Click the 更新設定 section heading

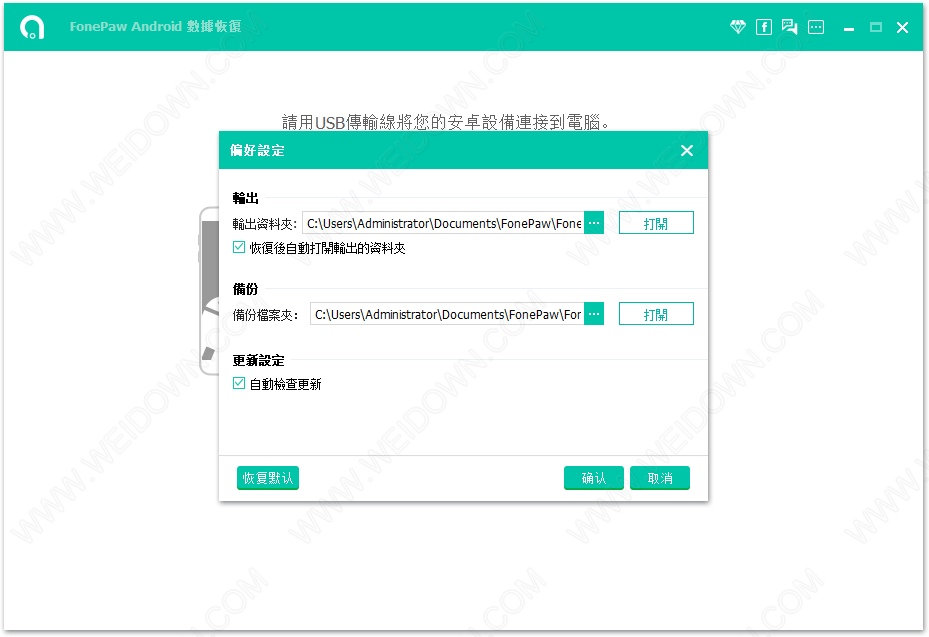tap(258, 360)
